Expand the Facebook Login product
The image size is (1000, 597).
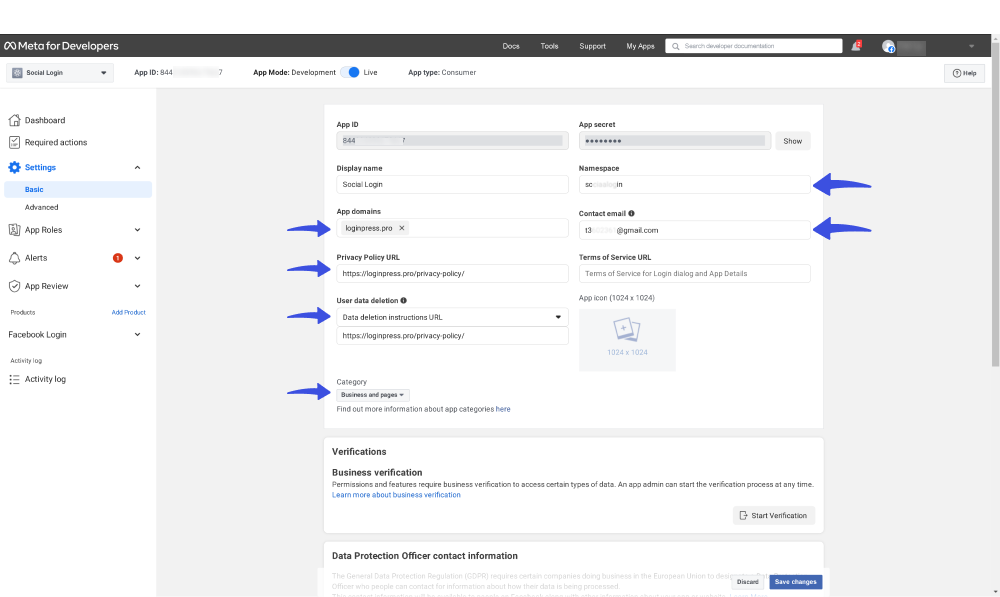tap(137, 334)
